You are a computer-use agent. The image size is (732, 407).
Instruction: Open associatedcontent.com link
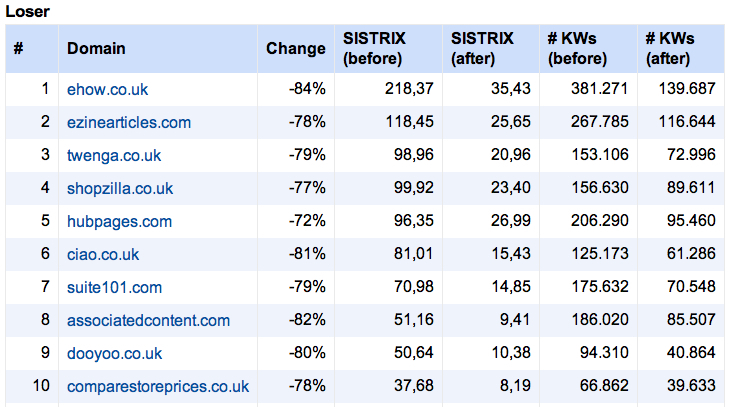click(148, 321)
